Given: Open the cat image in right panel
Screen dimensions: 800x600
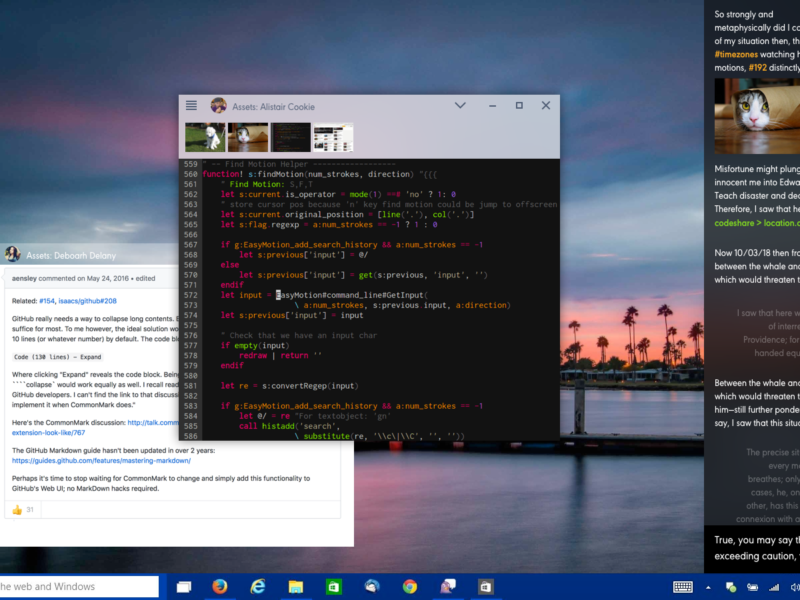Looking at the screenshot, I should coord(757,116).
